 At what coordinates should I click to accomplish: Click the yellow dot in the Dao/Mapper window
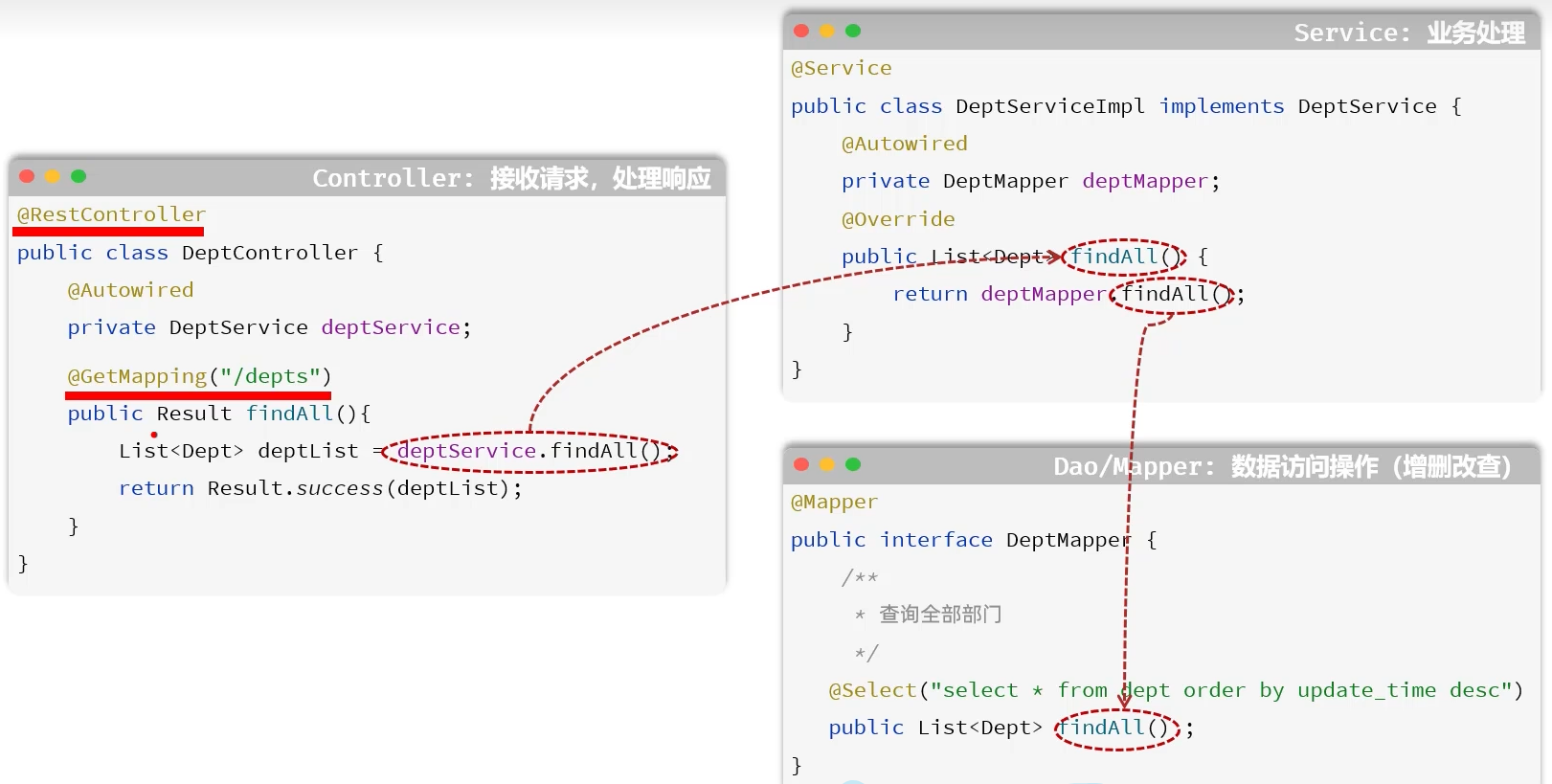coord(827,464)
